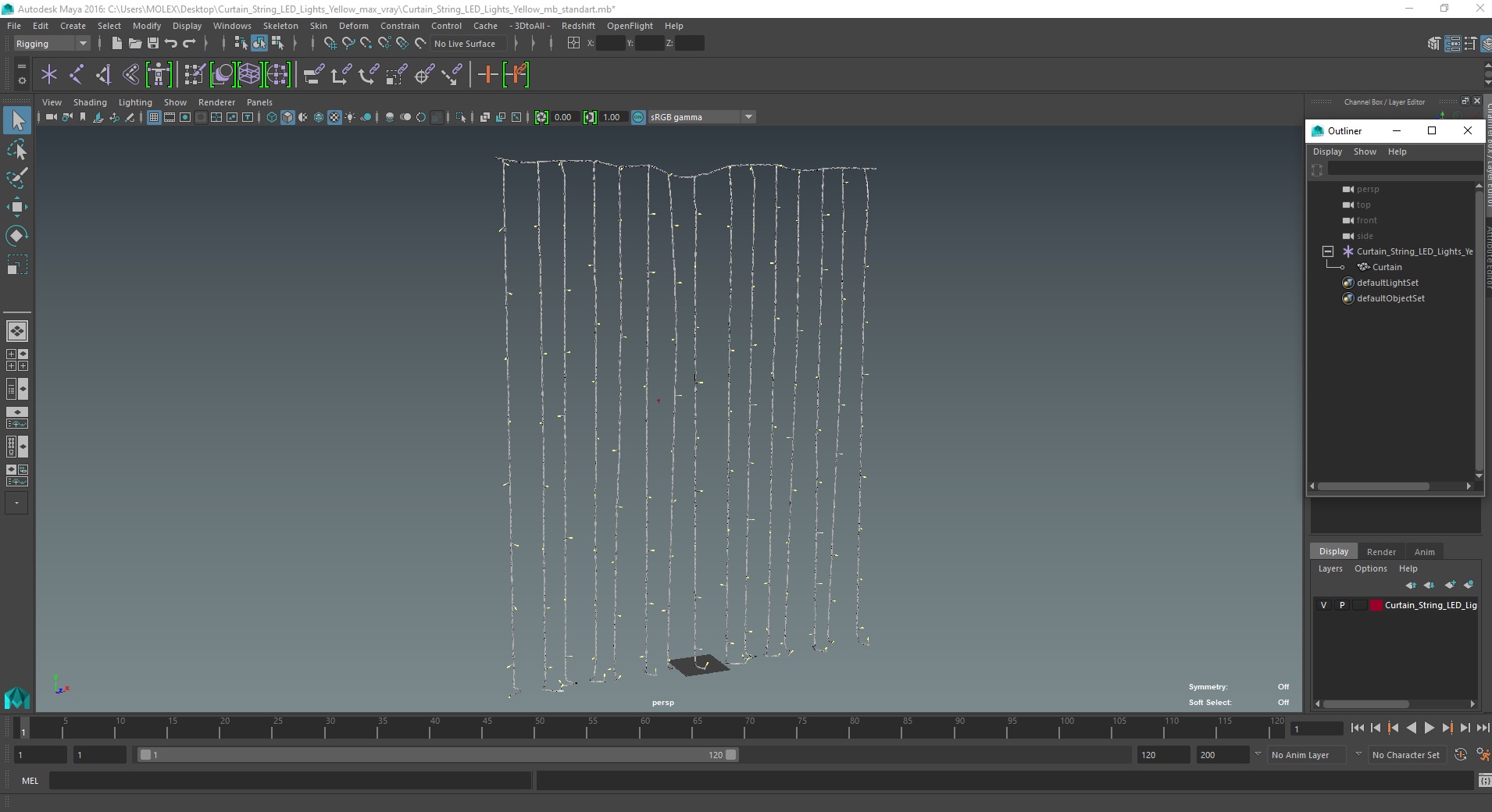This screenshot has height=812, width=1492.
Task: Click the Undo arrow icon
Action: click(x=170, y=43)
